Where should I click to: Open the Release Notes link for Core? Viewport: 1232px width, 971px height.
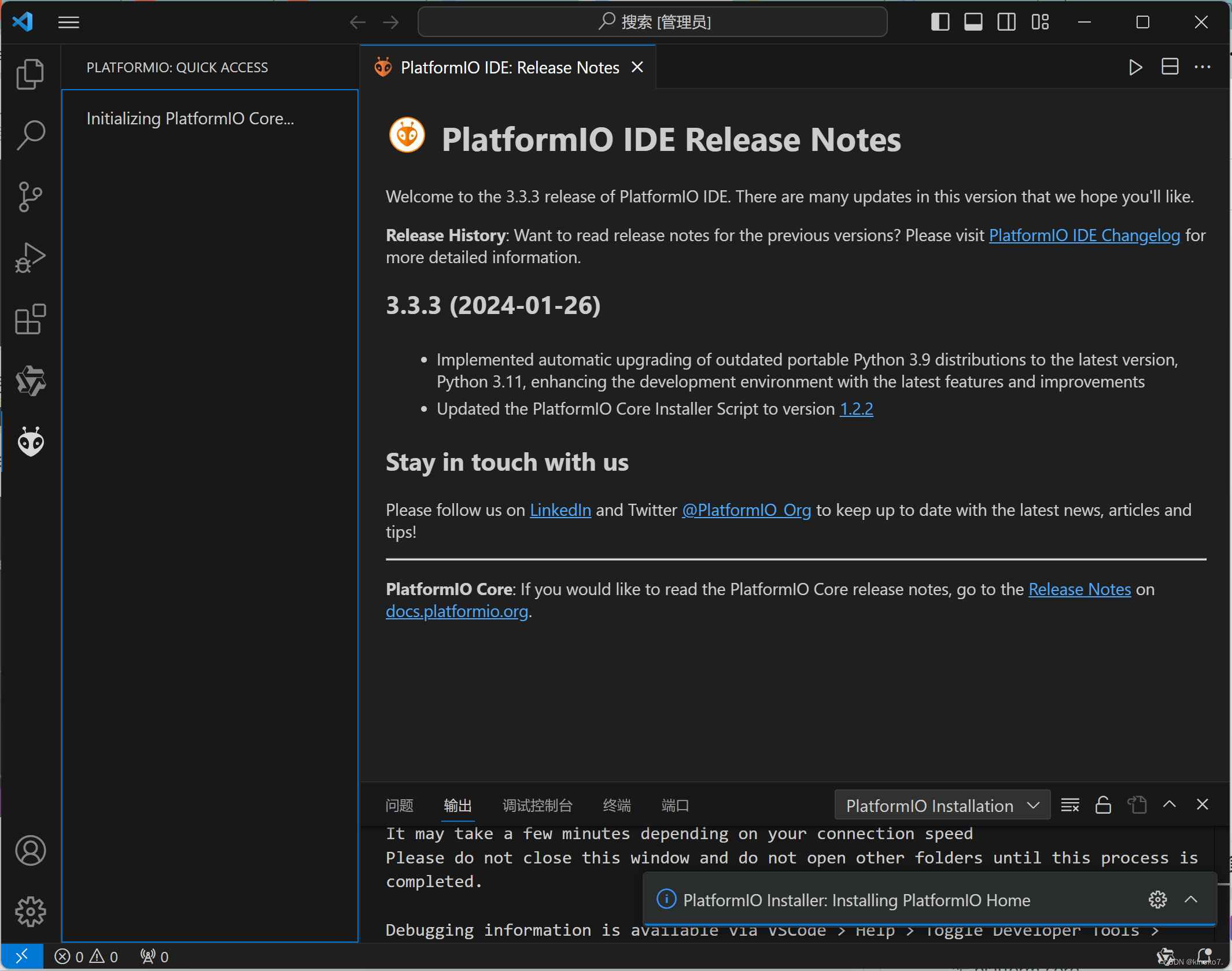1079,589
